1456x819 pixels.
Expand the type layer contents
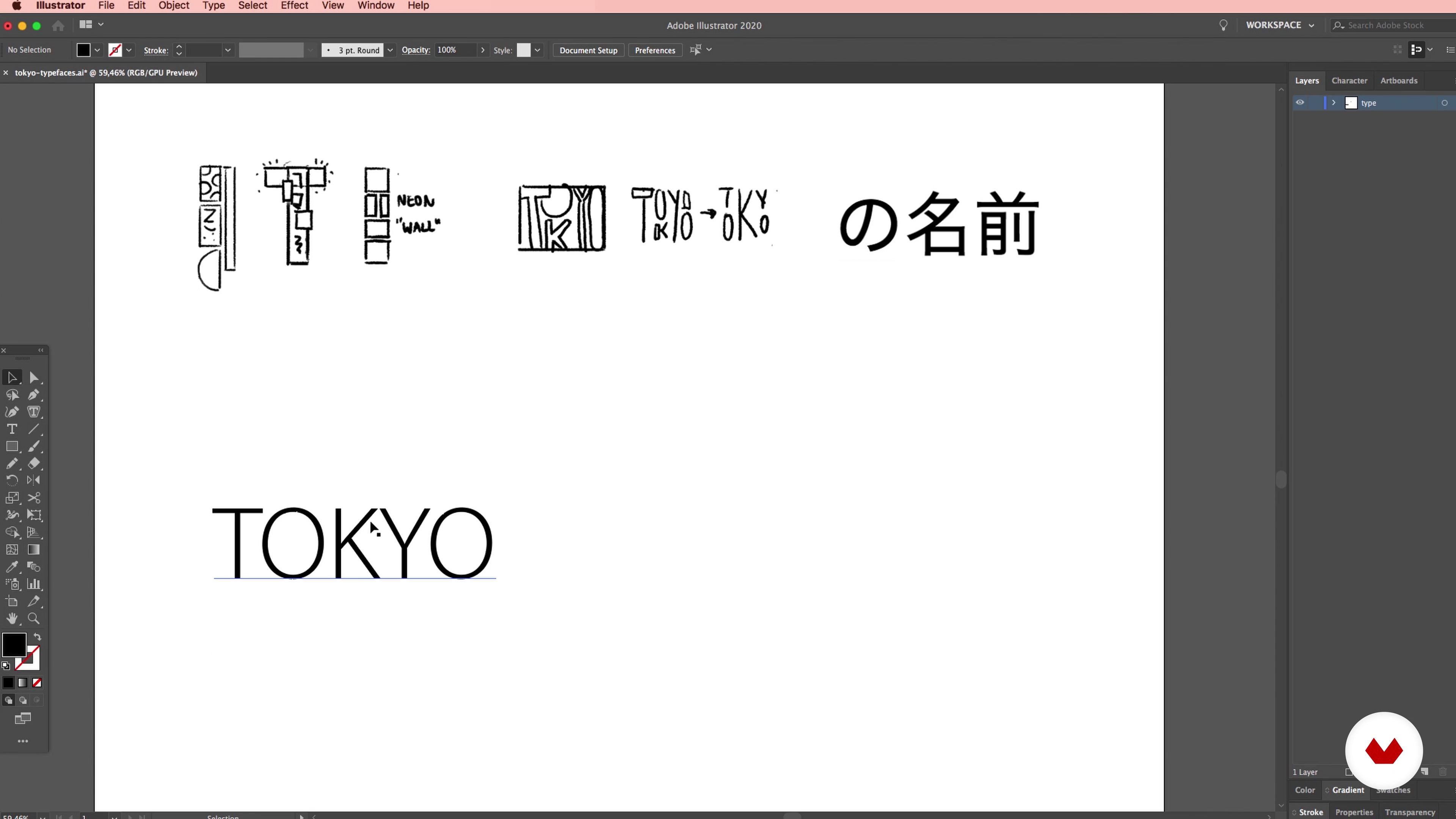1334,102
